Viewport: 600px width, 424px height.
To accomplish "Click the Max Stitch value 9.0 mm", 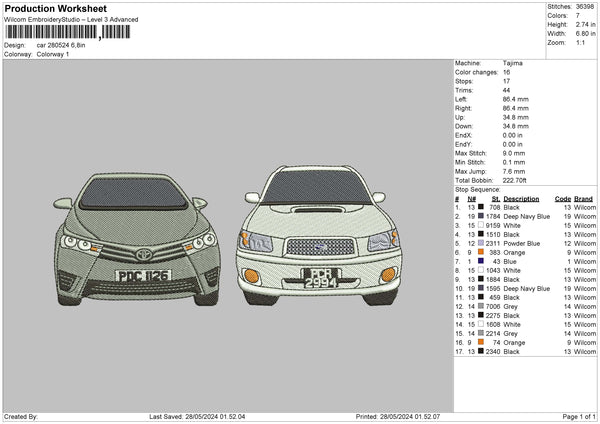I will coord(514,153).
